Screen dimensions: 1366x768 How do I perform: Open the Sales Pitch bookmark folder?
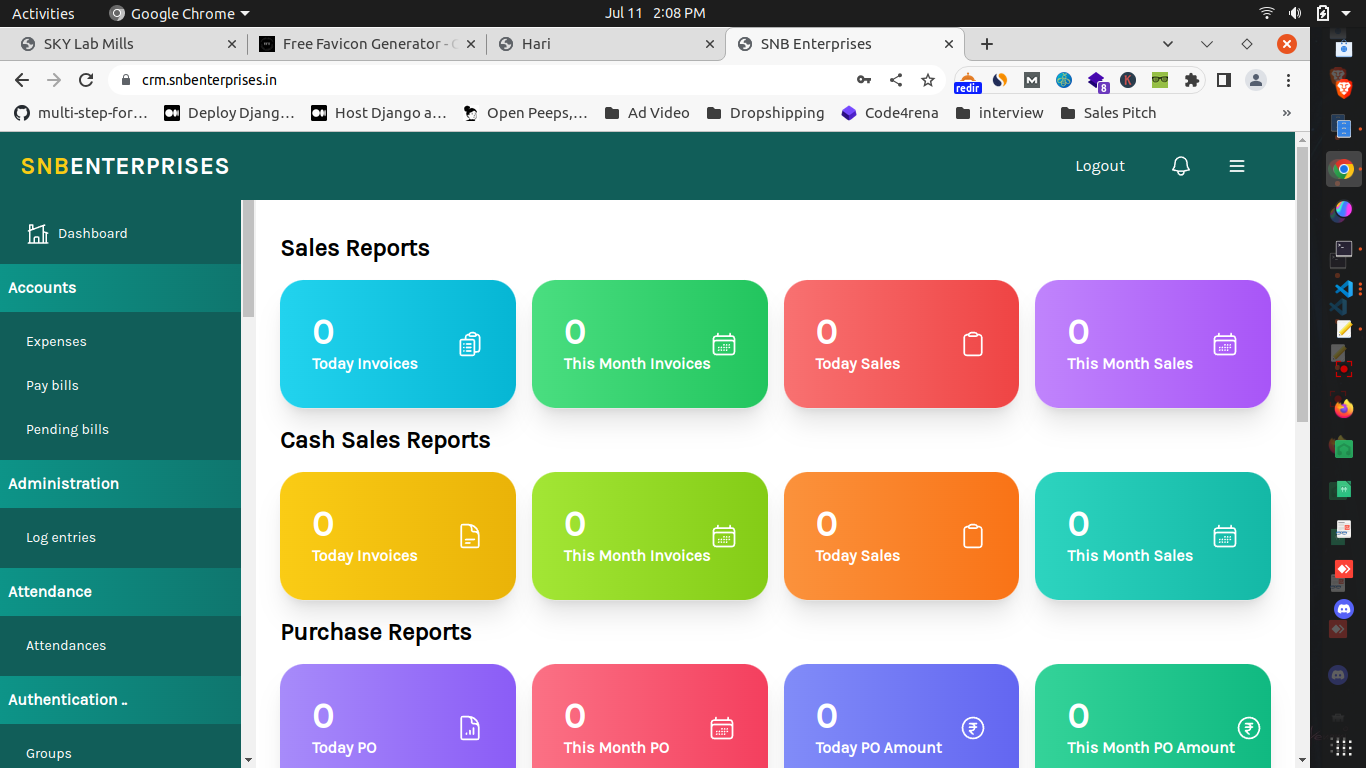(1108, 113)
